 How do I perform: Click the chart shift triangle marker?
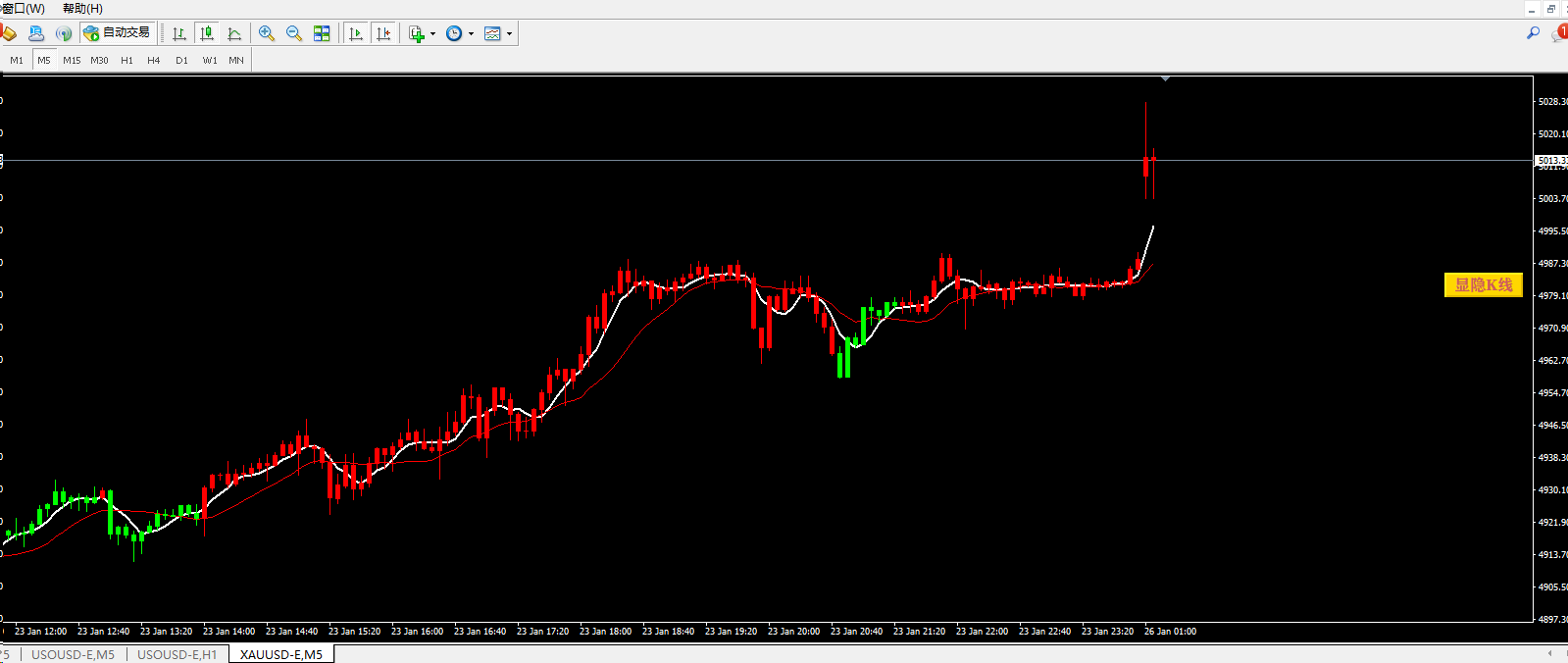tap(1165, 78)
